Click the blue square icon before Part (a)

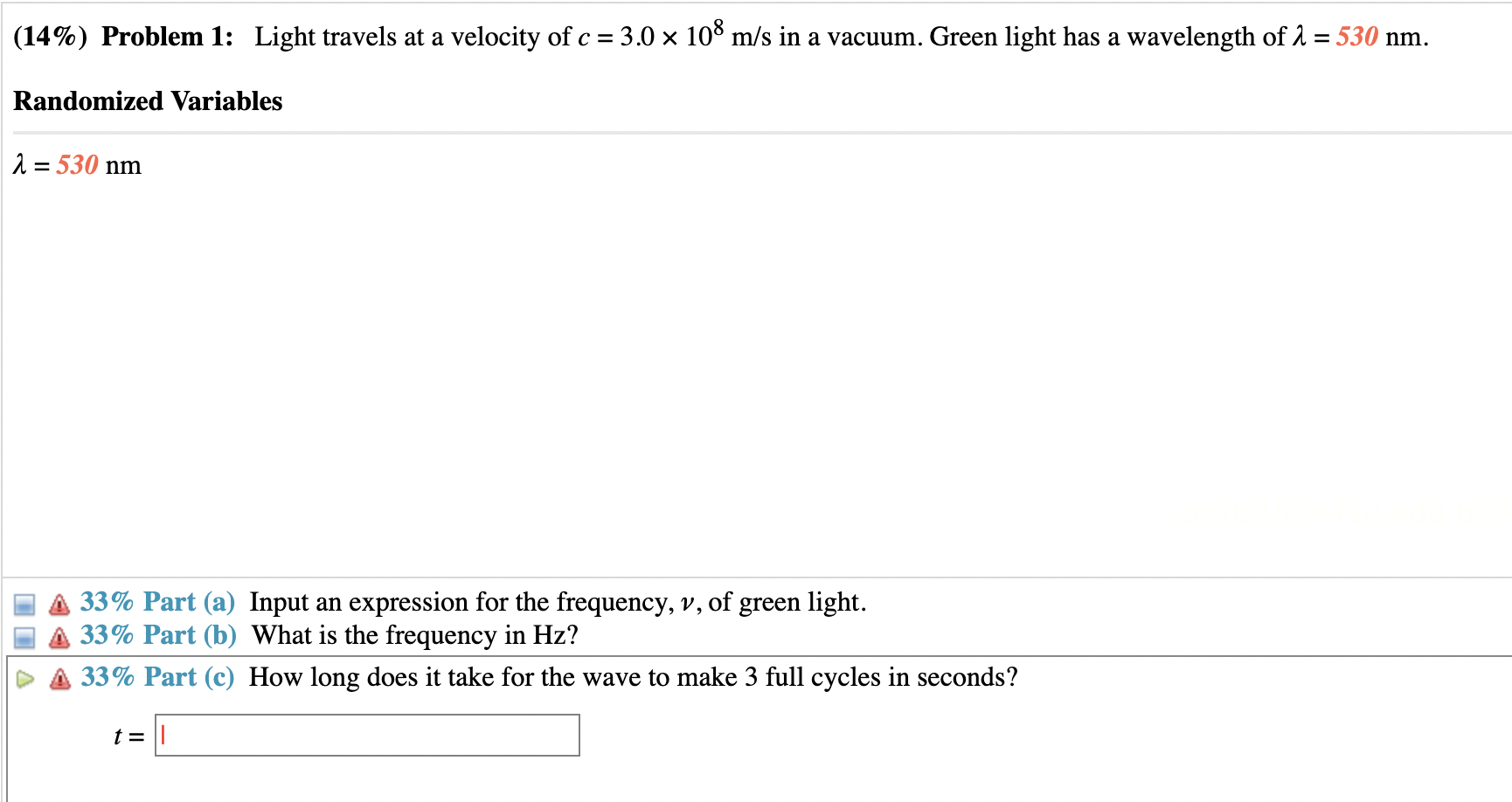(x=24, y=602)
